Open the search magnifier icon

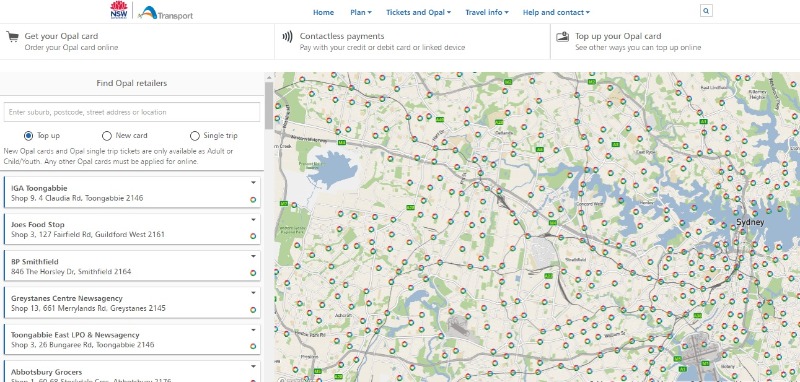706,11
